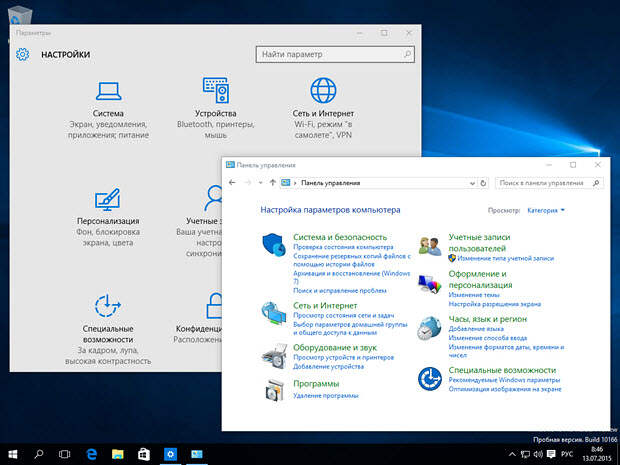Open Поиск и исправление проблем link
Screen dimensions: 620x465
point(340,291)
